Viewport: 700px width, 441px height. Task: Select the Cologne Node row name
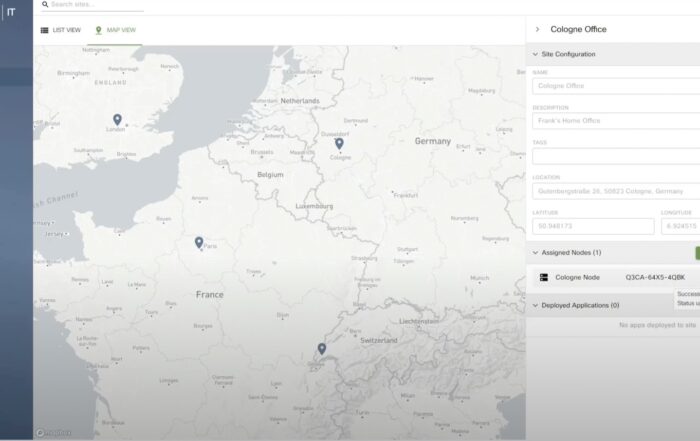[x=577, y=277]
